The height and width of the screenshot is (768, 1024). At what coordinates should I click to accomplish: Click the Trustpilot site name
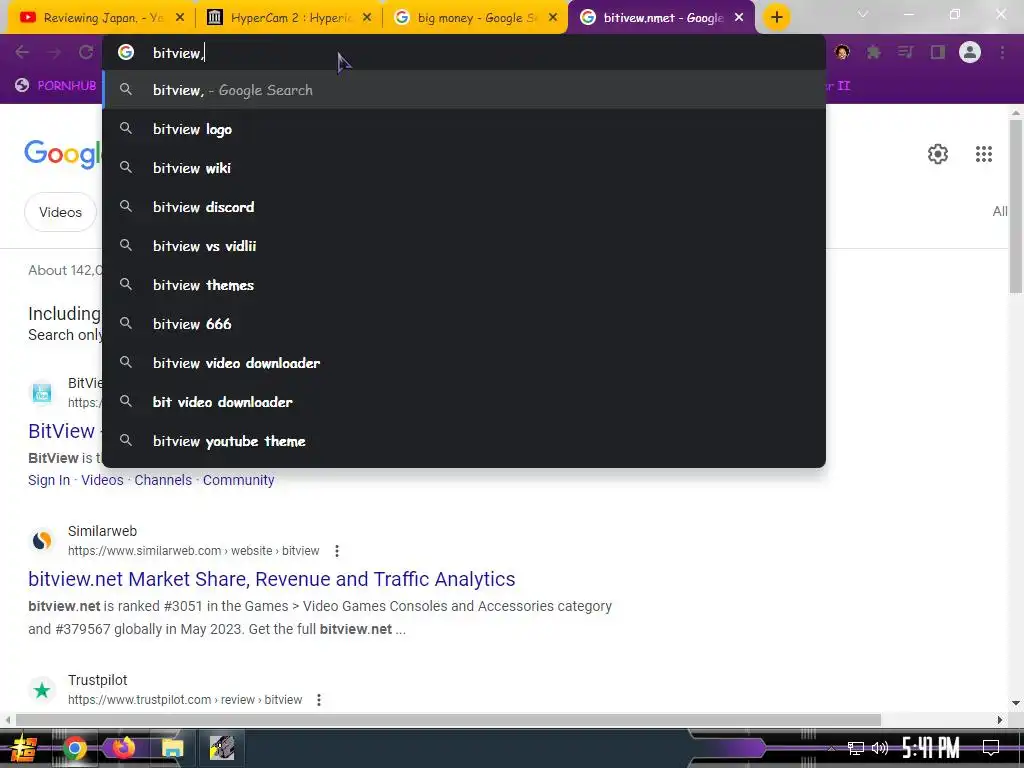point(97,680)
